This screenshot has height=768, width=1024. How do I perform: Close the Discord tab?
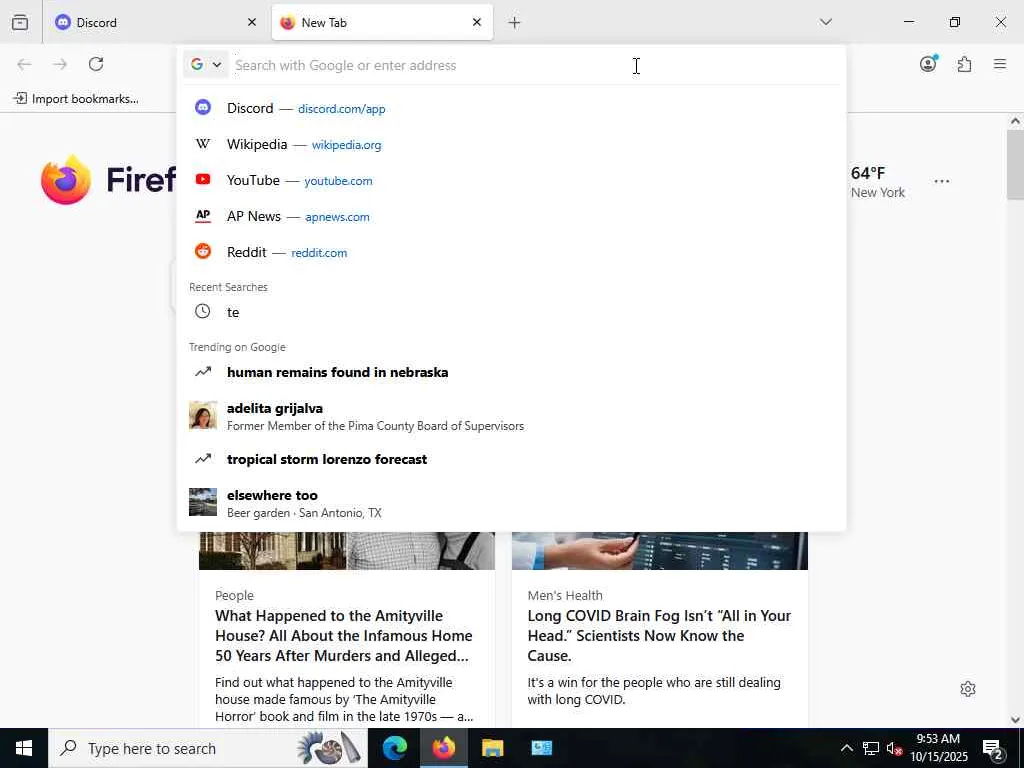pos(252,22)
